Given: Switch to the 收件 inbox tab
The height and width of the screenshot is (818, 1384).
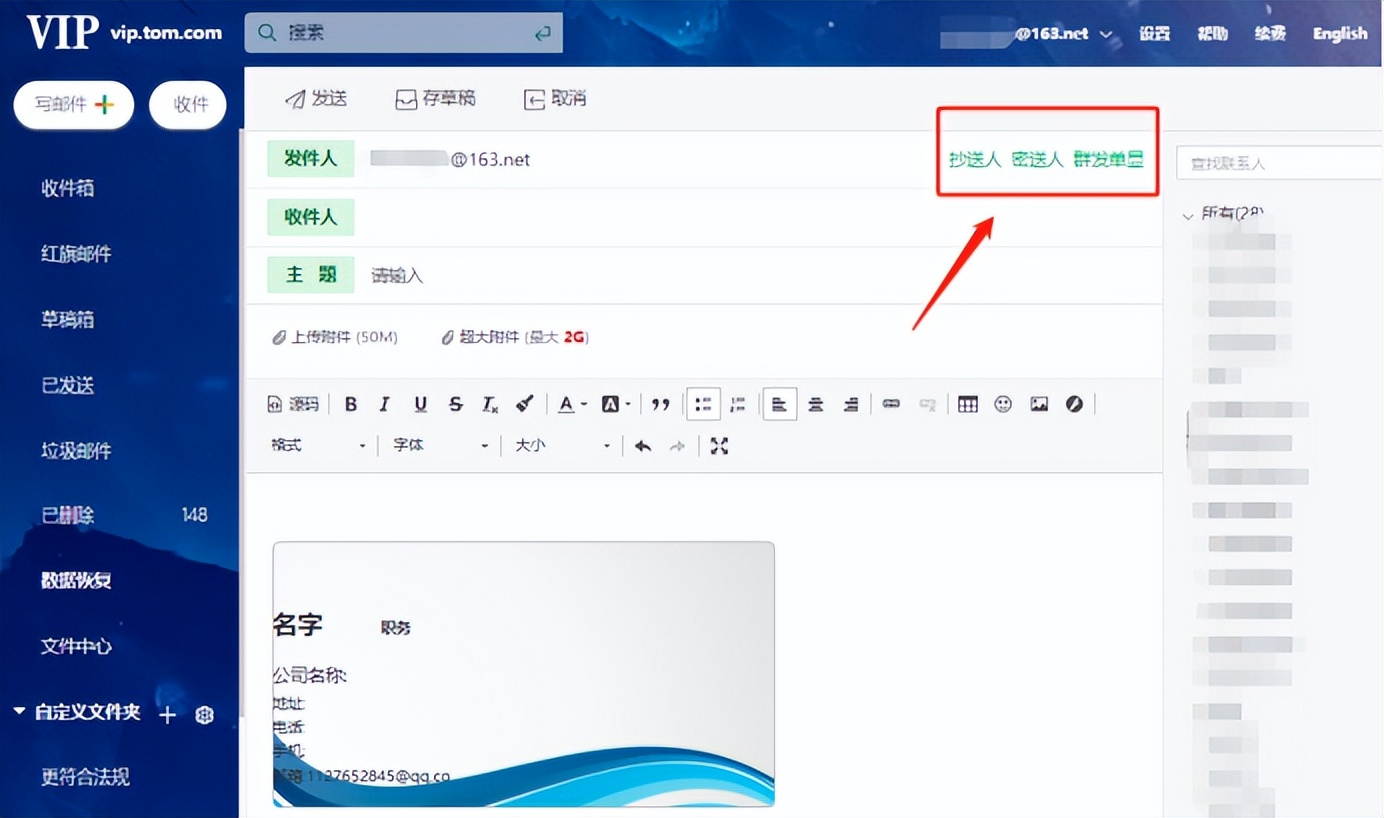Looking at the screenshot, I should tap(188, 104).
